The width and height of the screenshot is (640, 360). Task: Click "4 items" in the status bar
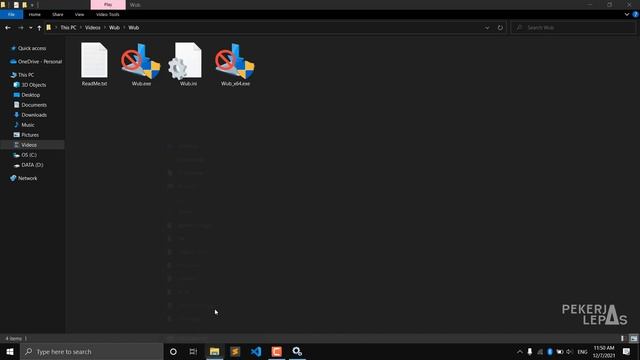[x=13, y=338]
